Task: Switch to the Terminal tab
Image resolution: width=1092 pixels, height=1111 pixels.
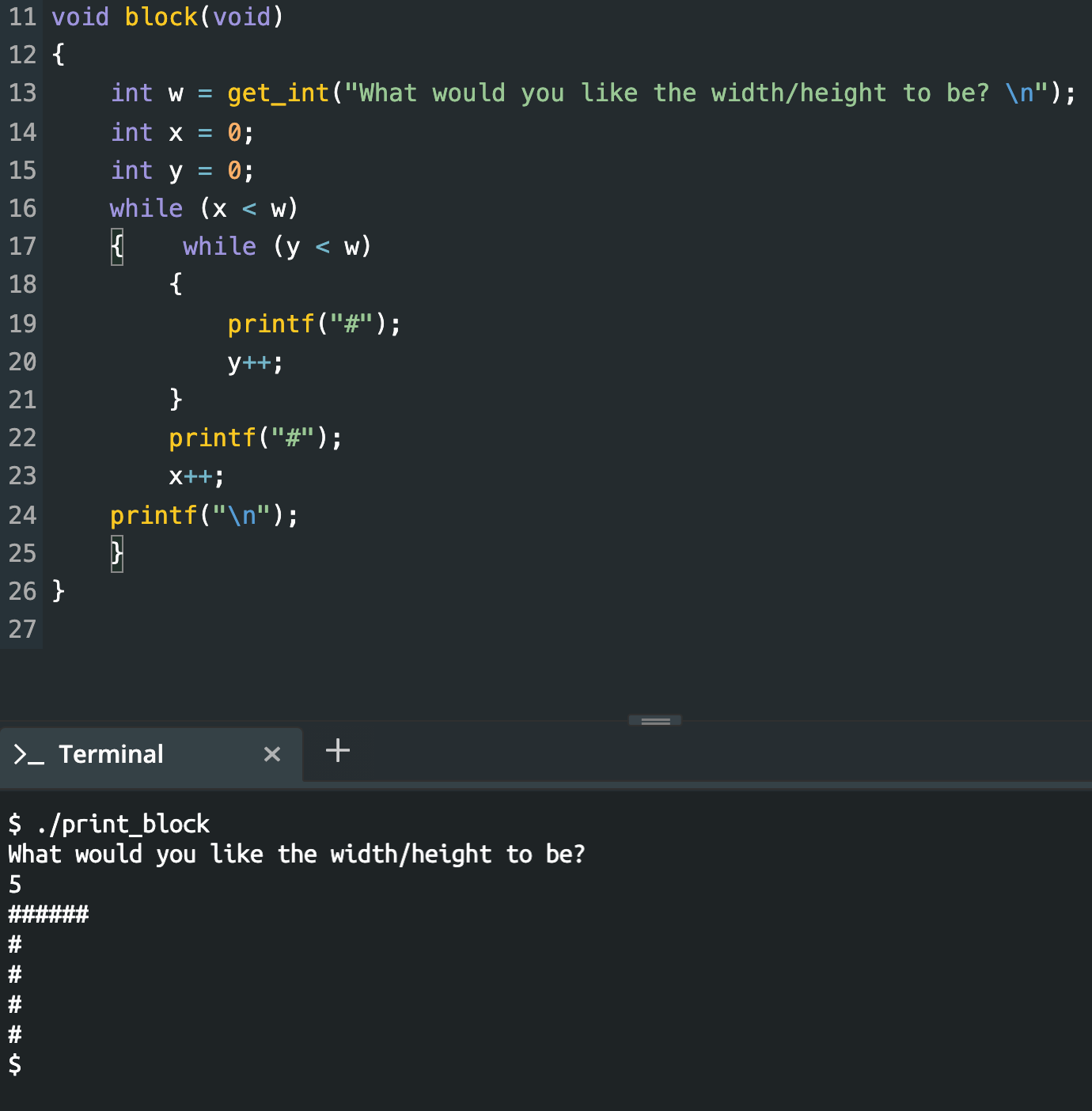Action: tap(151, 754)
